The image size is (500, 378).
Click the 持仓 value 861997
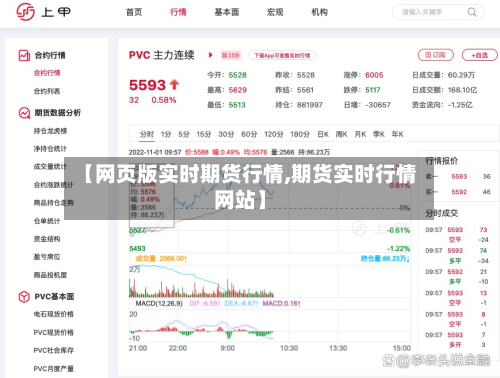[310, 105]
